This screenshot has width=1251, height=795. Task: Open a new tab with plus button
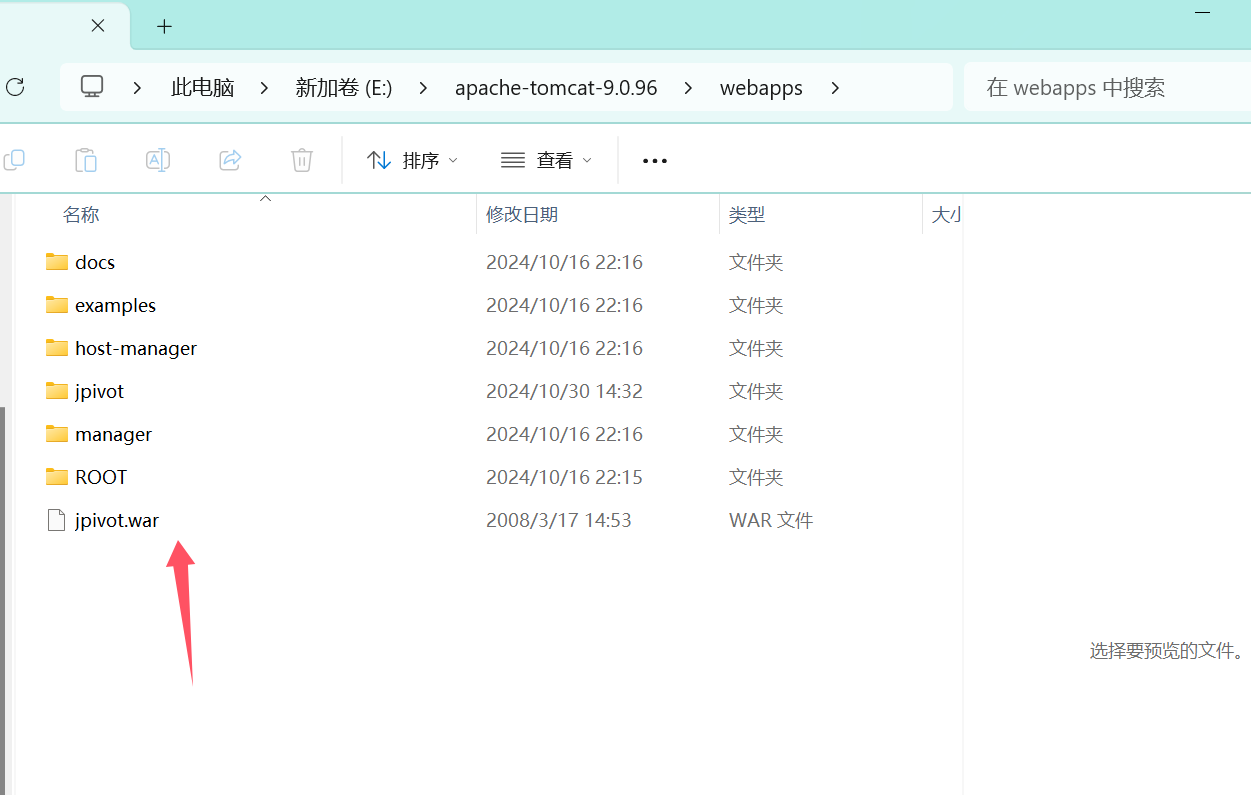click(x=165, y=27)
